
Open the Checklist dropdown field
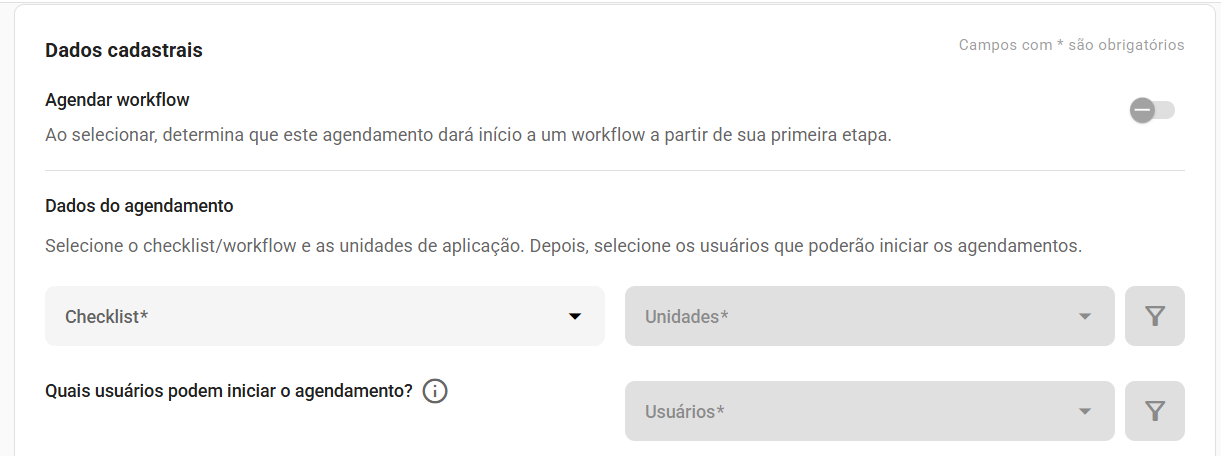tap(325, 316)
